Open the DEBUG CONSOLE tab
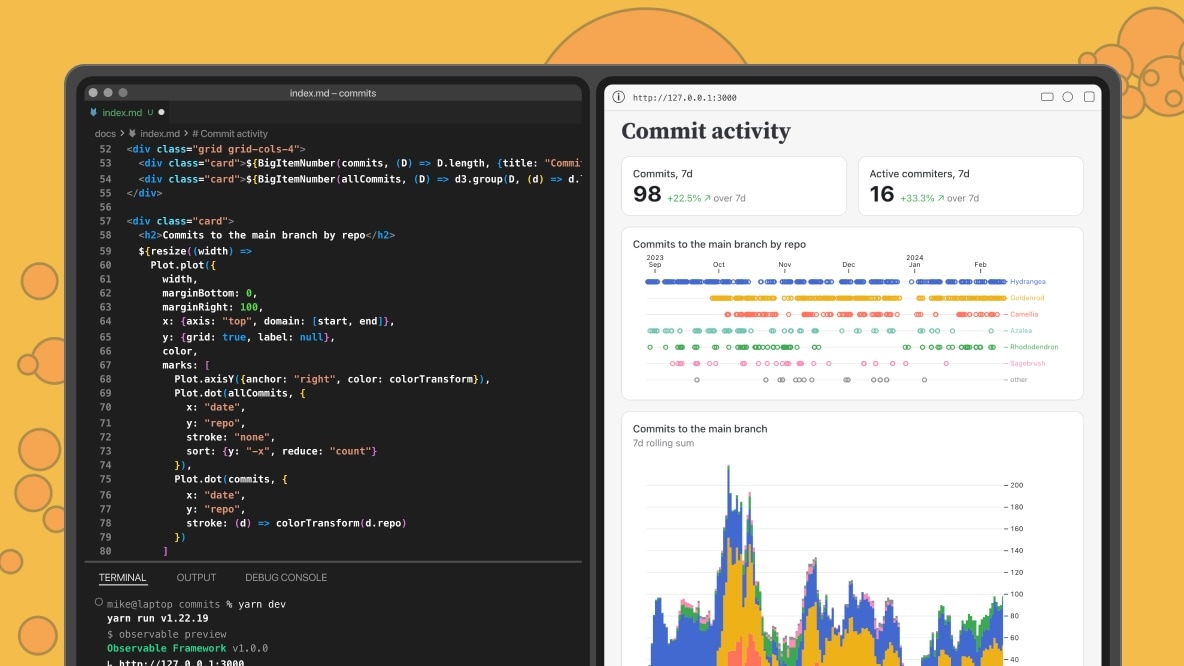Screen dimensions: 1184x666 click(x=284, y=577)
